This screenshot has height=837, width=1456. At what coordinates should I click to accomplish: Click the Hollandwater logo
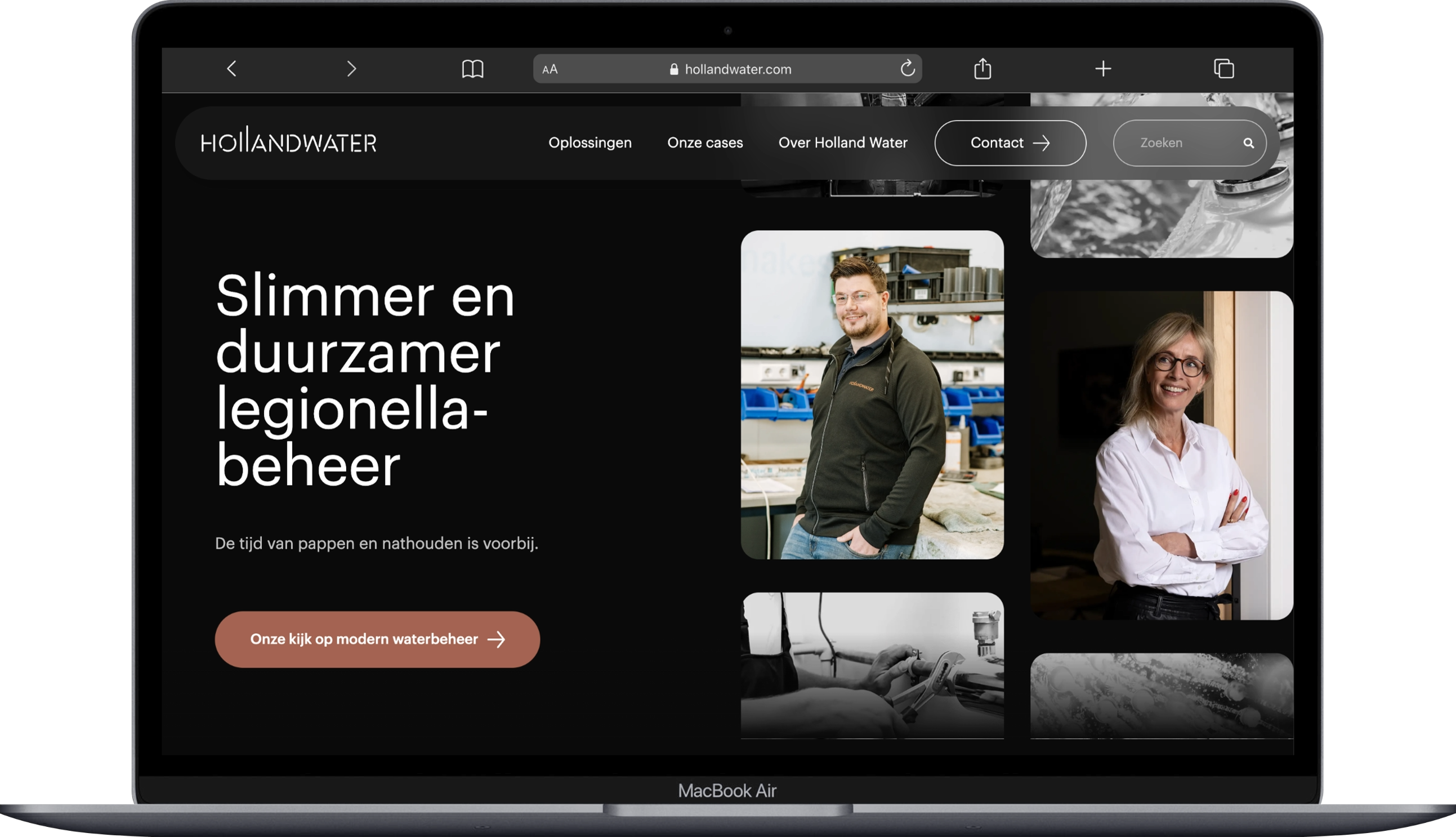289,143
